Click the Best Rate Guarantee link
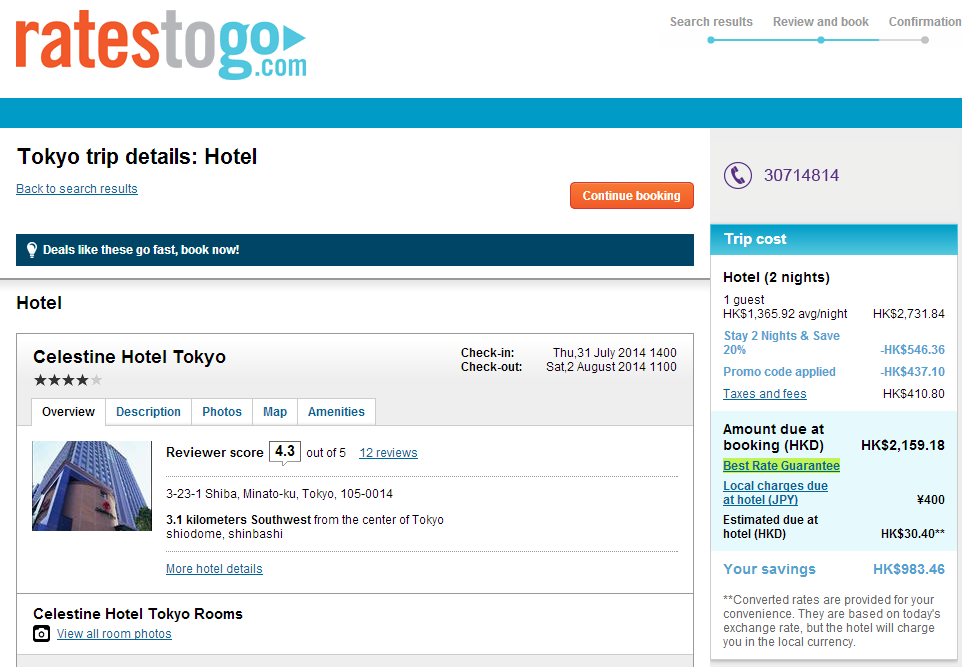 coord(781,466)
